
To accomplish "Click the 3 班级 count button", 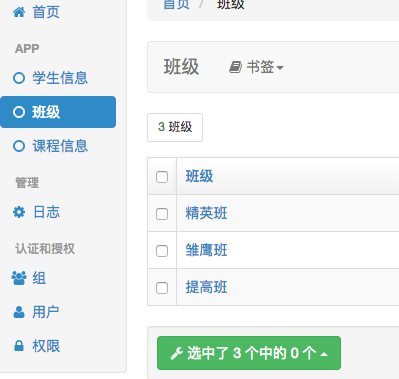I will click(x=175, y=127).
